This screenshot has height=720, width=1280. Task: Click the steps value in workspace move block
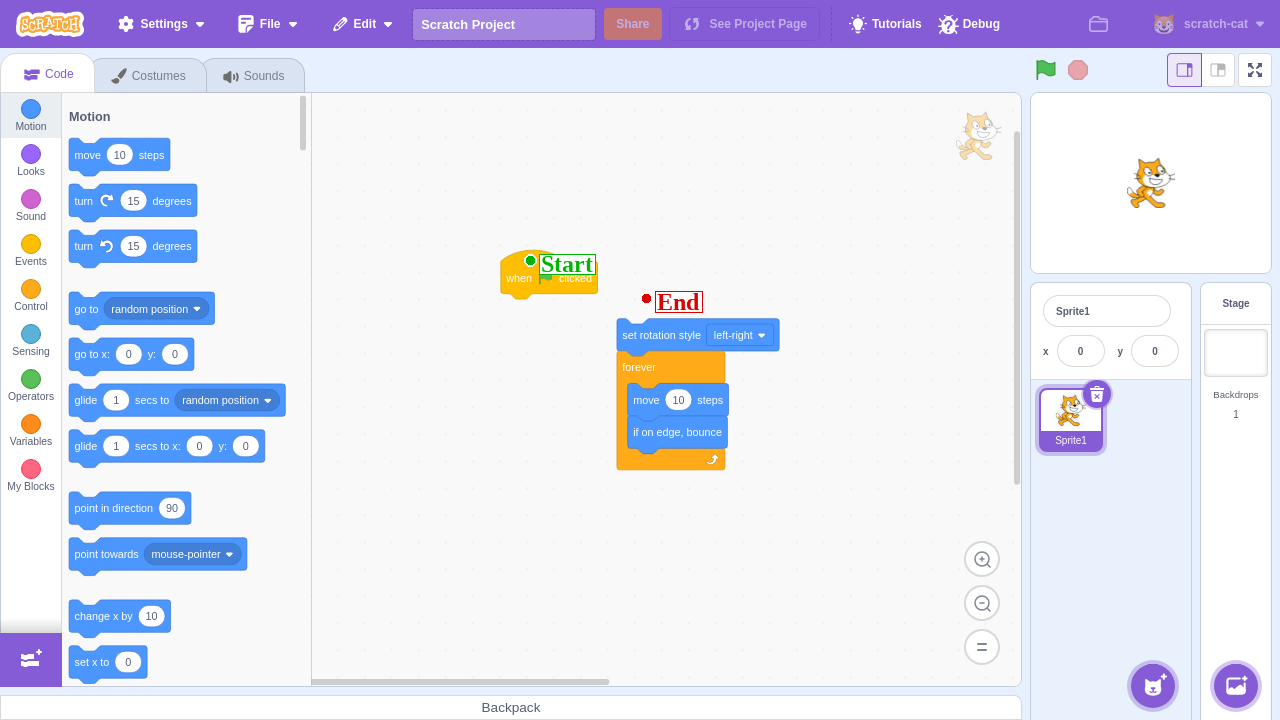click(678, 400)
